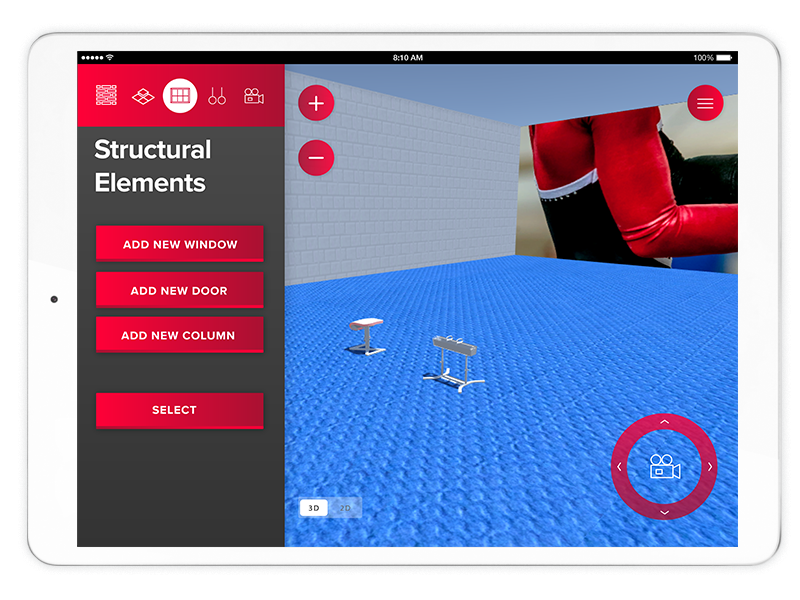Select the pommel horse in the scene
This screenshot has width=800, height=600.
[454, 363]
